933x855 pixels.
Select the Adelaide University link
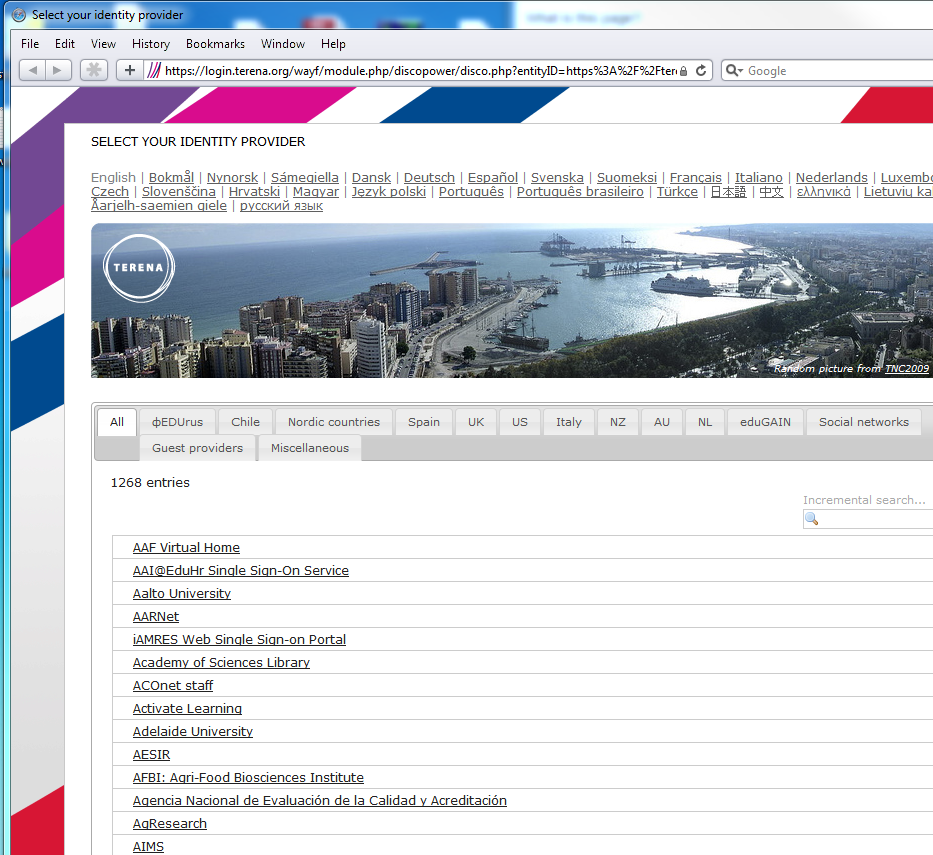[x=192, y=732]
